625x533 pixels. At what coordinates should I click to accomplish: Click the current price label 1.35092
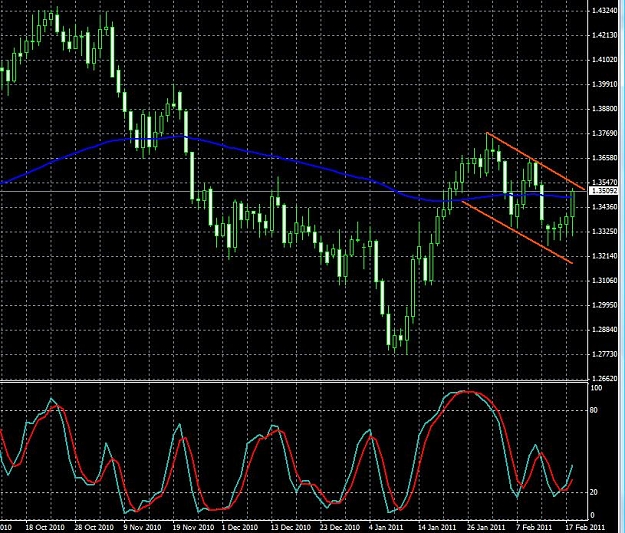coord(604,191)
